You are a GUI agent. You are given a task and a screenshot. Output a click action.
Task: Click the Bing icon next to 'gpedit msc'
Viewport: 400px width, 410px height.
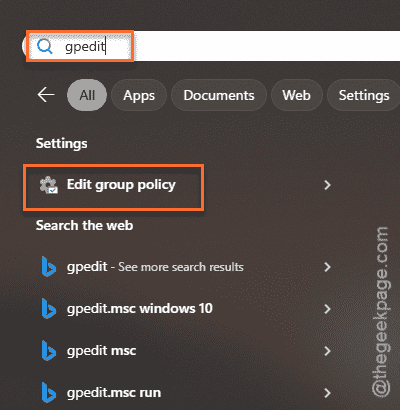click(x=49, y=351)
